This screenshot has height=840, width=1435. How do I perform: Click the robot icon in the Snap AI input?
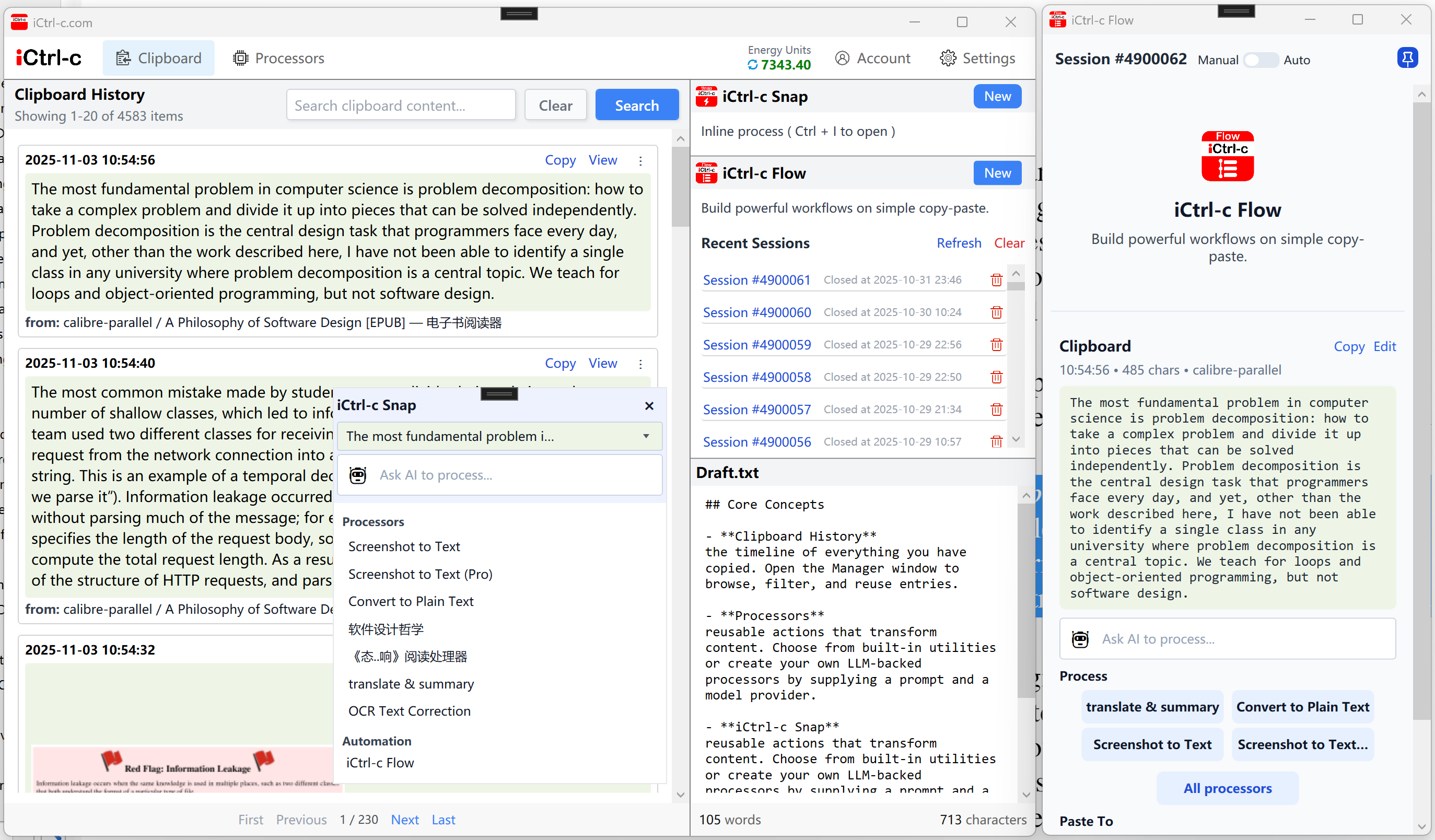pyautogui.click(x=358, y=474)
